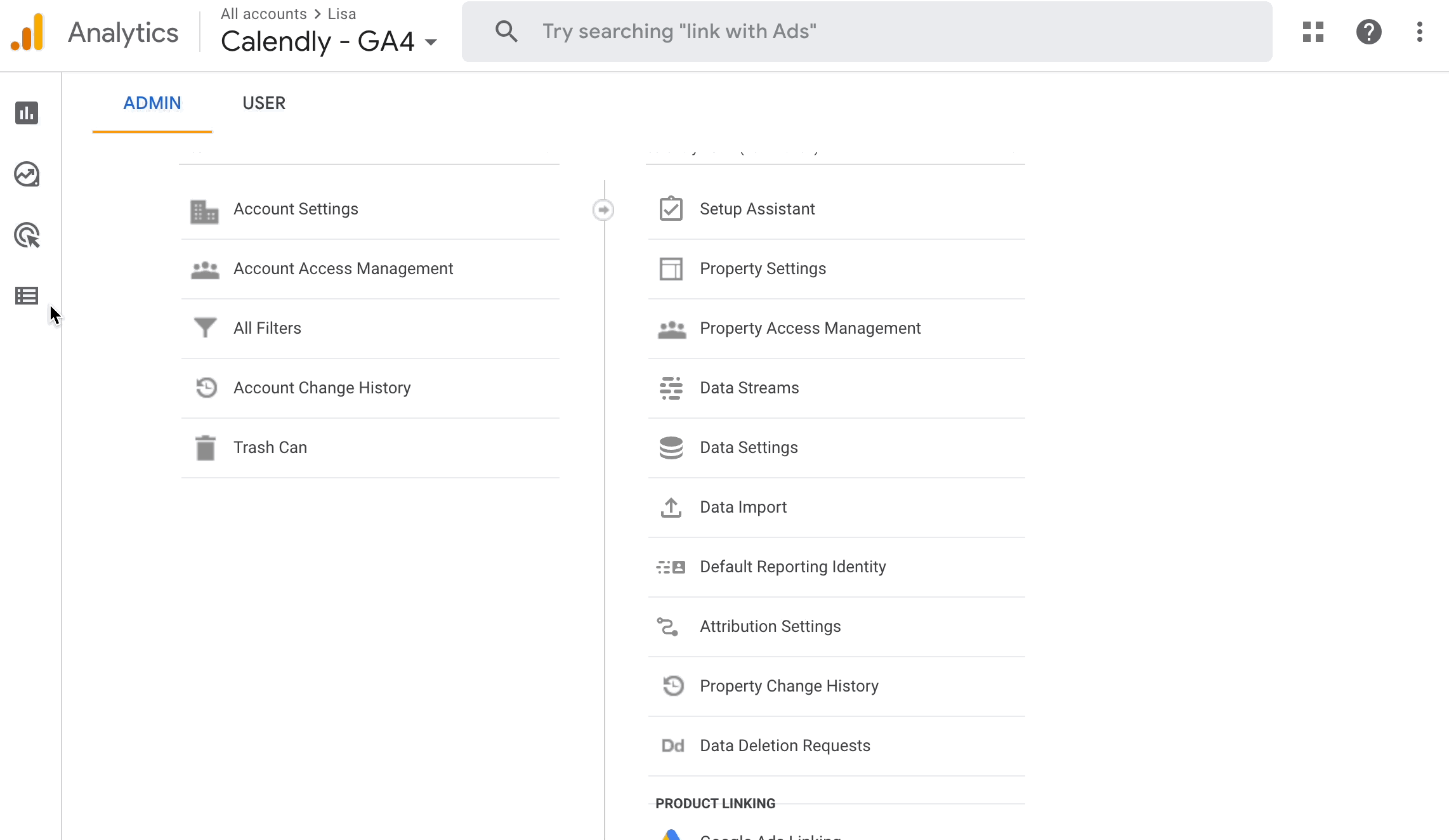Click the Google apps grid icon
Viewport: 1449px width, 840px height.
tap(1313, 32)
